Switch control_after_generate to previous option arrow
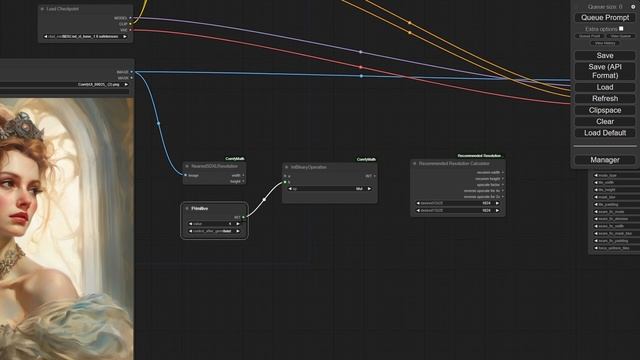Screen dimensions: 640x360 point(191,231)
